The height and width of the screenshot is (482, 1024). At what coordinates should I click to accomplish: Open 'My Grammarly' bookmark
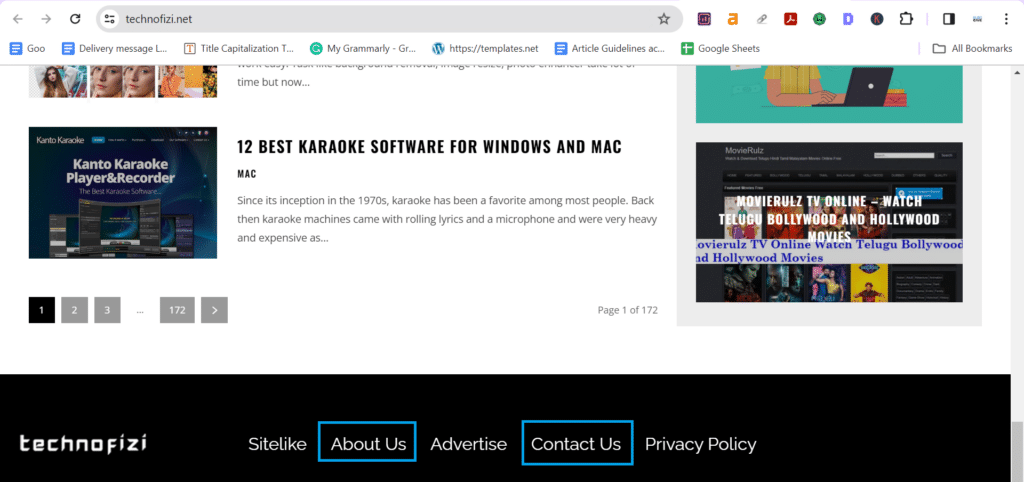(363, 48)
